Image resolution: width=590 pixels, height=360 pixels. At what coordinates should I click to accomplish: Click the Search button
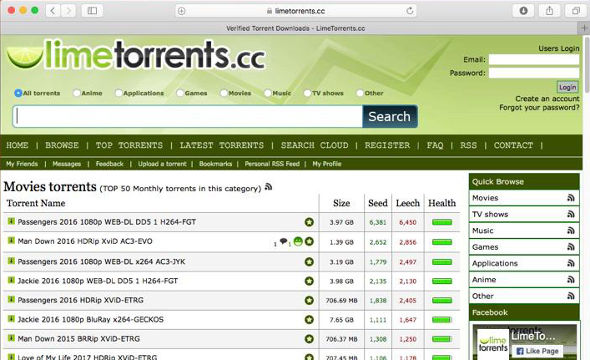point(390,117)
